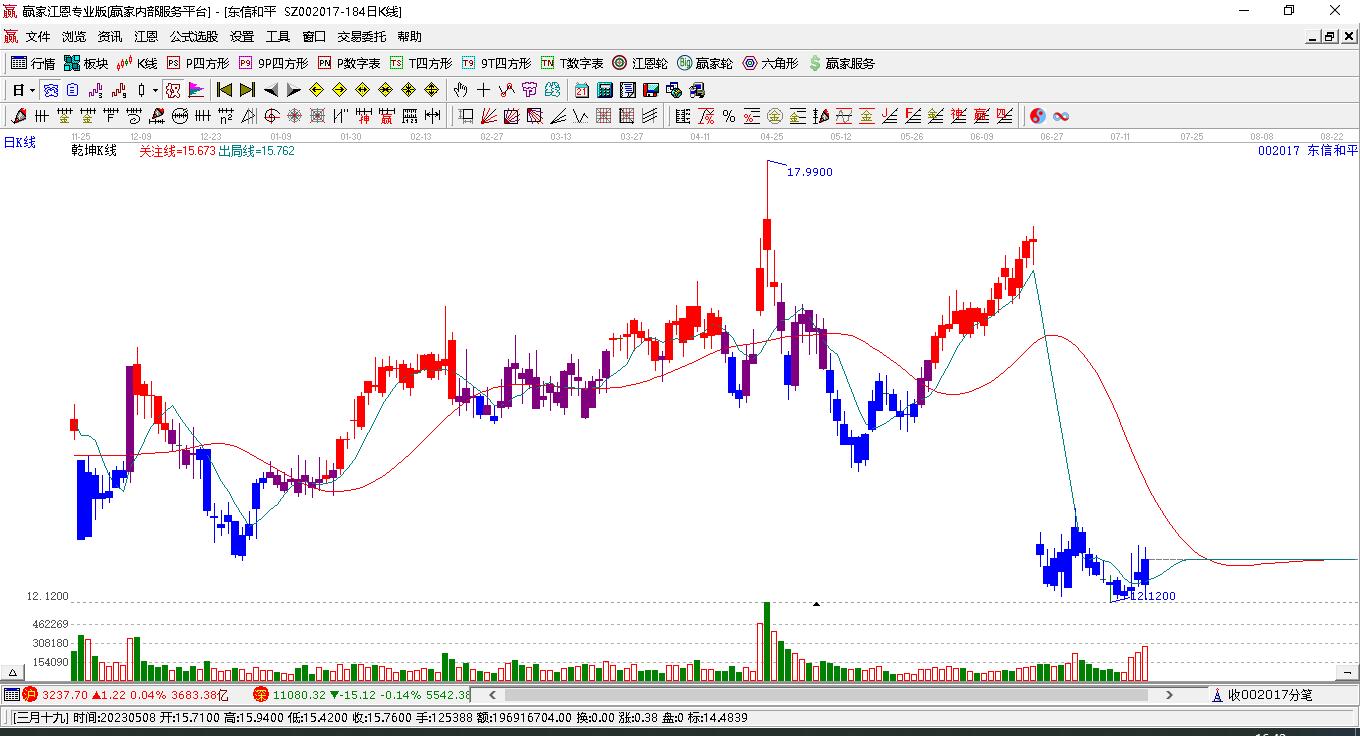
Task: Click the chart scrollbar right arrow
Action: (1171, 694)
